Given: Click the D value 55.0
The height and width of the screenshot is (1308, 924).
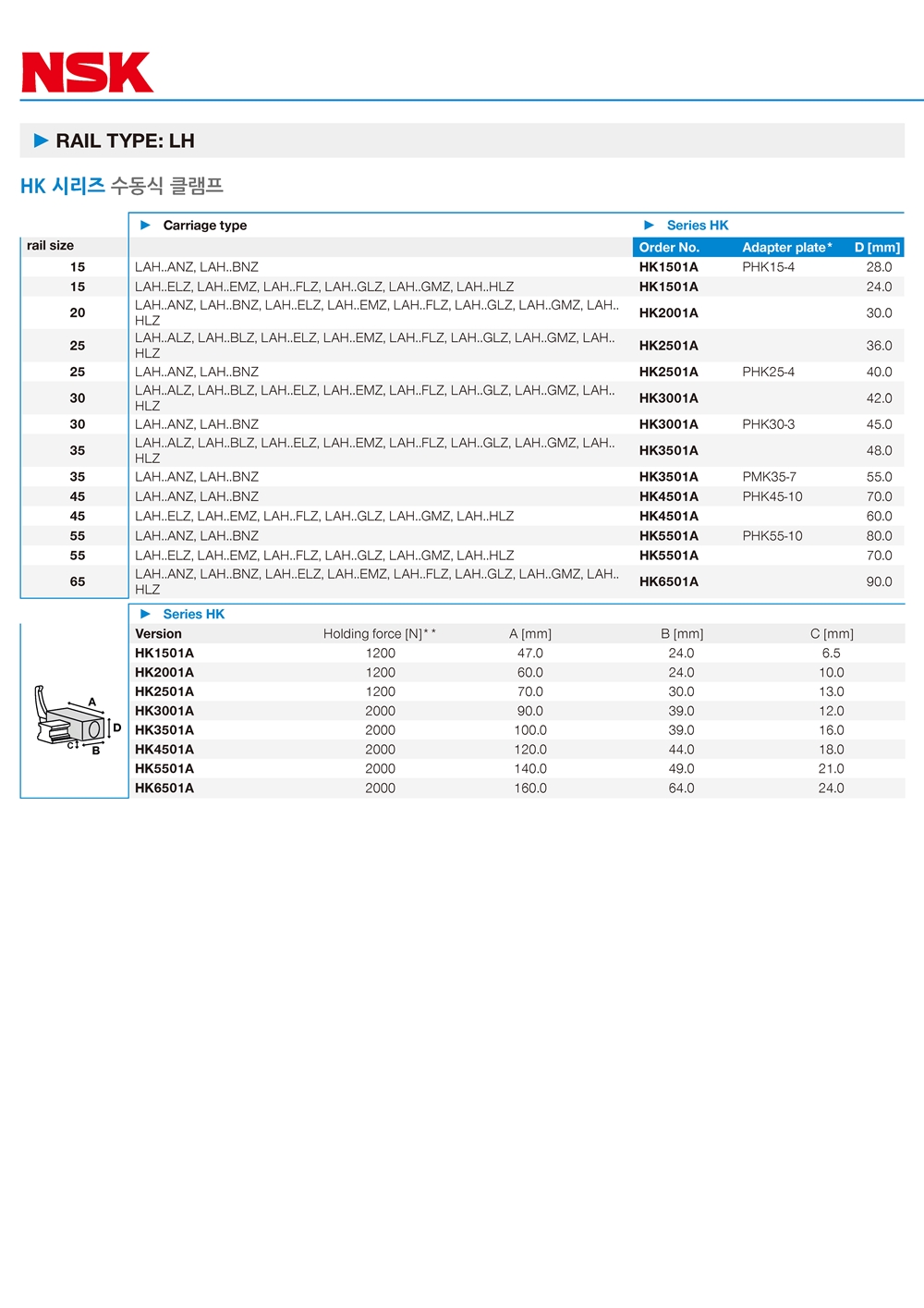Looking at the screenshot, I should (x=879, y=477).
